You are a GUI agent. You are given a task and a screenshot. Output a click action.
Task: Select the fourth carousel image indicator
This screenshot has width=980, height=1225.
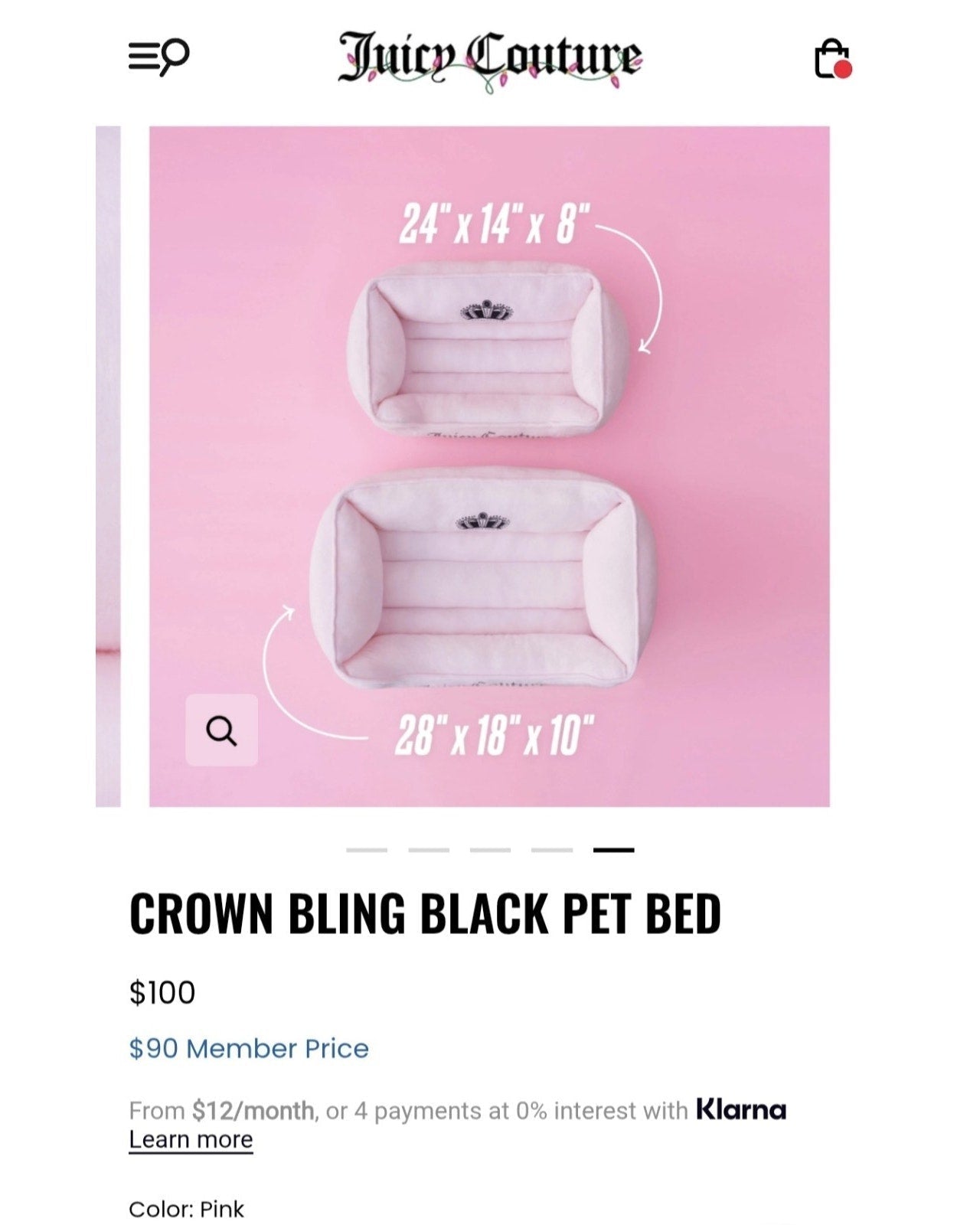tap(552, 850)
